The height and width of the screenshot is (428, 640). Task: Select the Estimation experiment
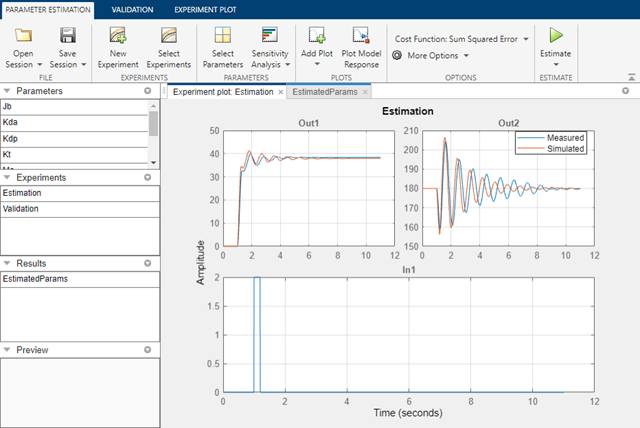click(80, 193)
